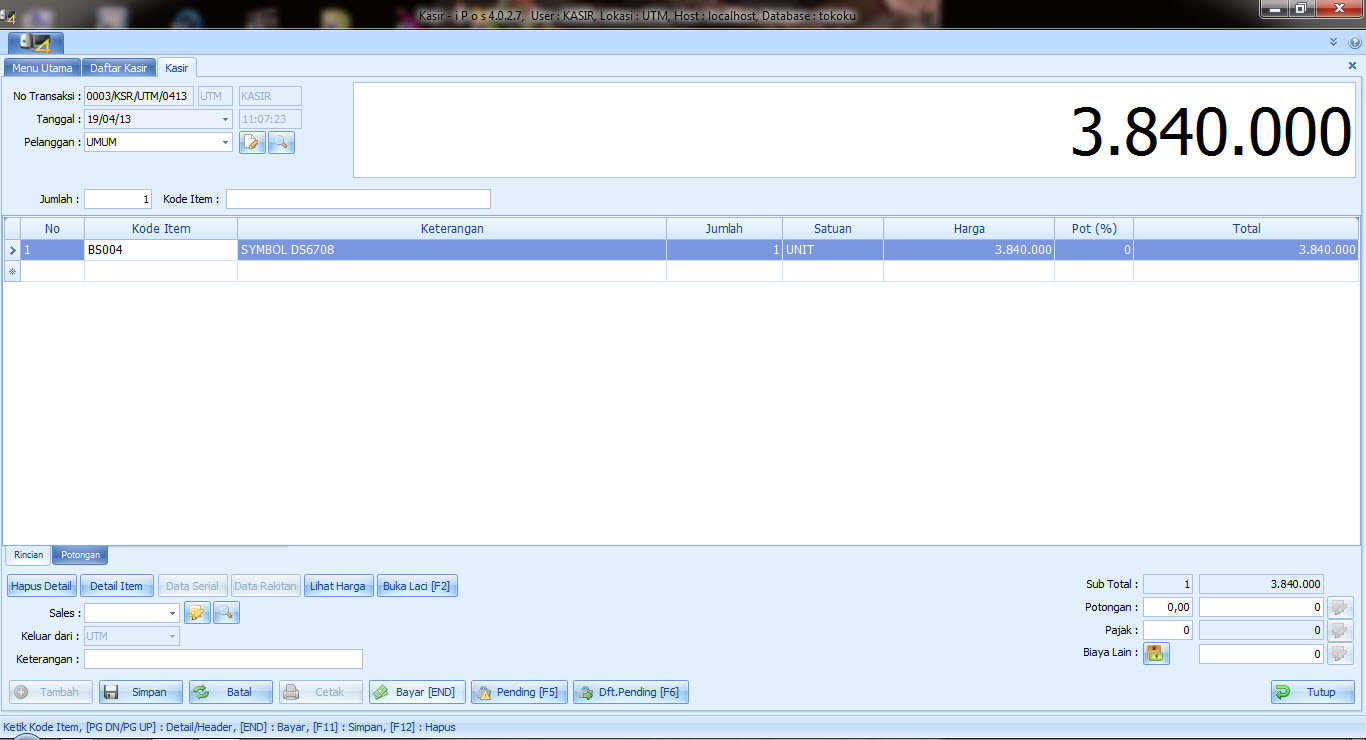Cancel the transaction with Batal
Viewport: 1366px width, 740px height.
tap(231, 692)
